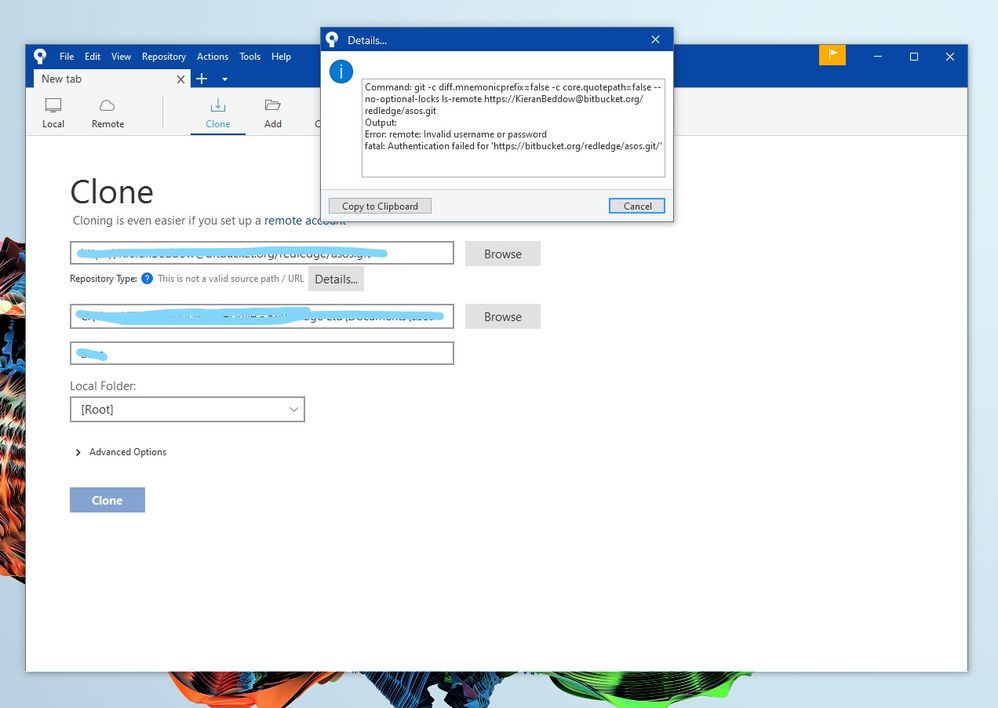Open the Tools menu
Screen dimensions: 998x708
[x=250, y=57]
